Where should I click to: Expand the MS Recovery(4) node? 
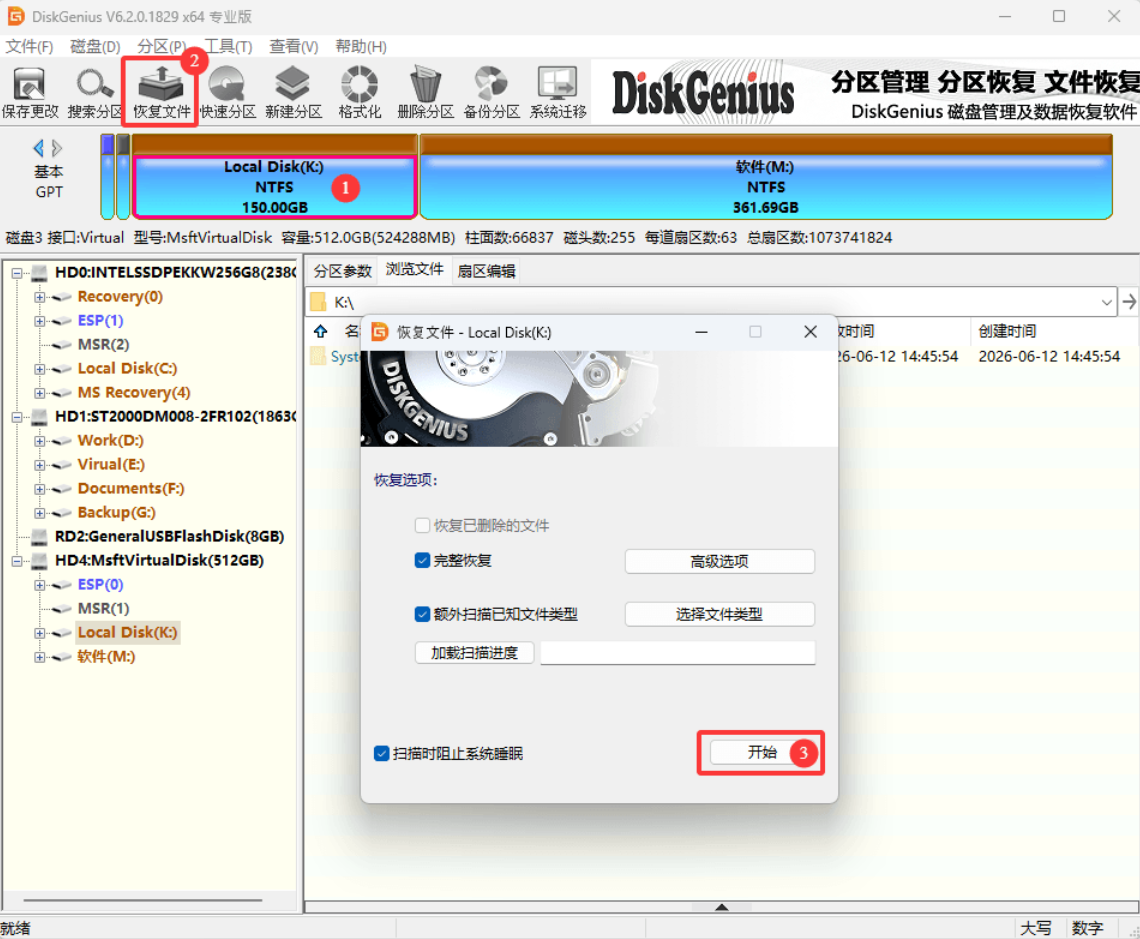tap(40, 393)
